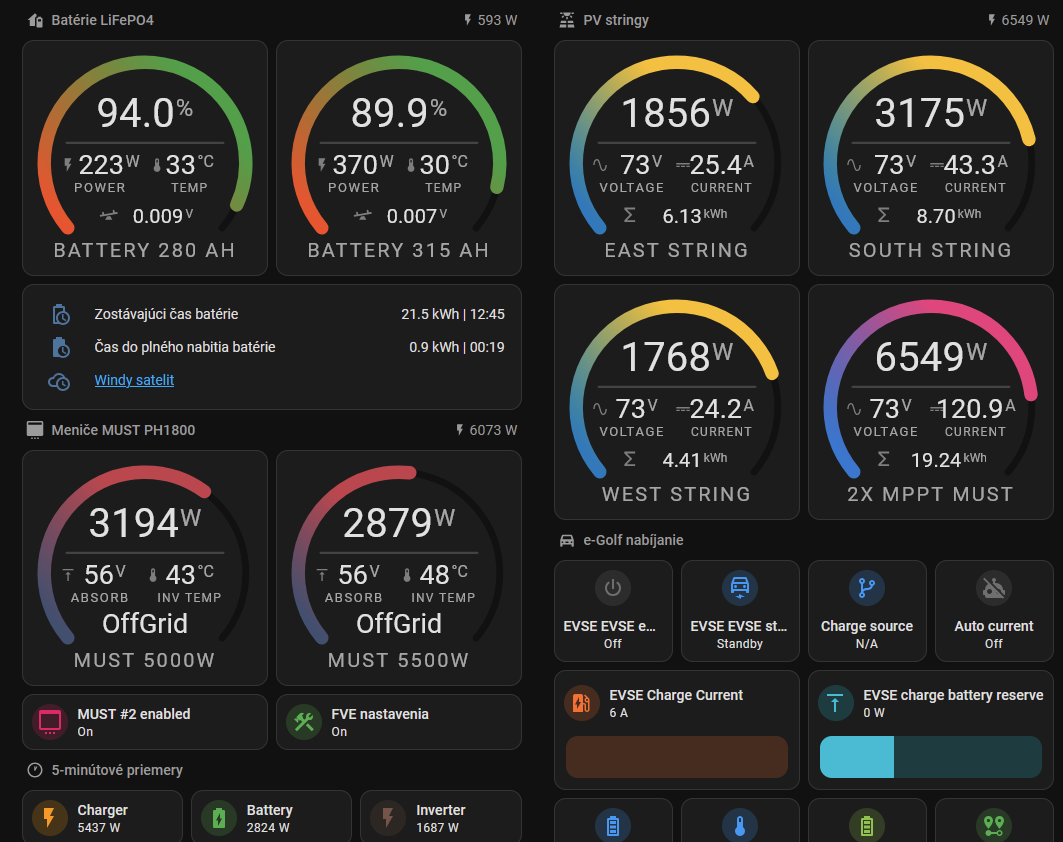Open the Windy satelit link
1063x842 pixels.
(134, 380)
